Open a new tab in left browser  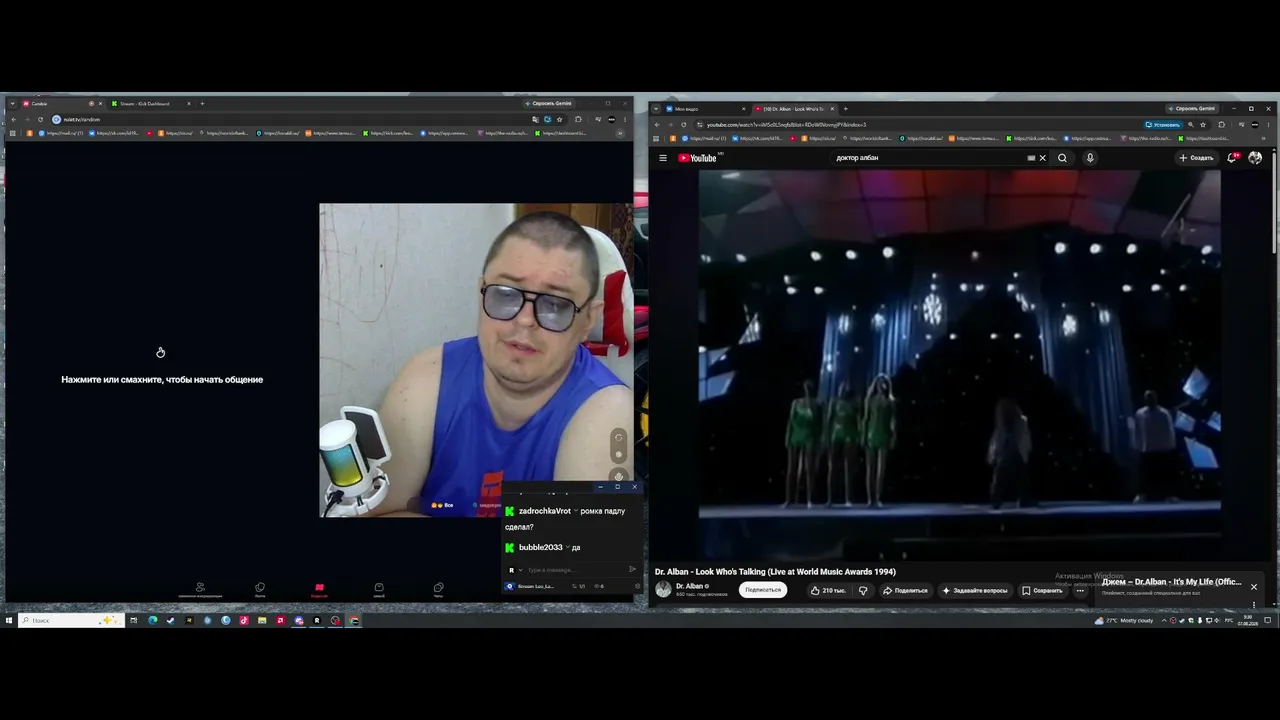(x=202, y=103)
